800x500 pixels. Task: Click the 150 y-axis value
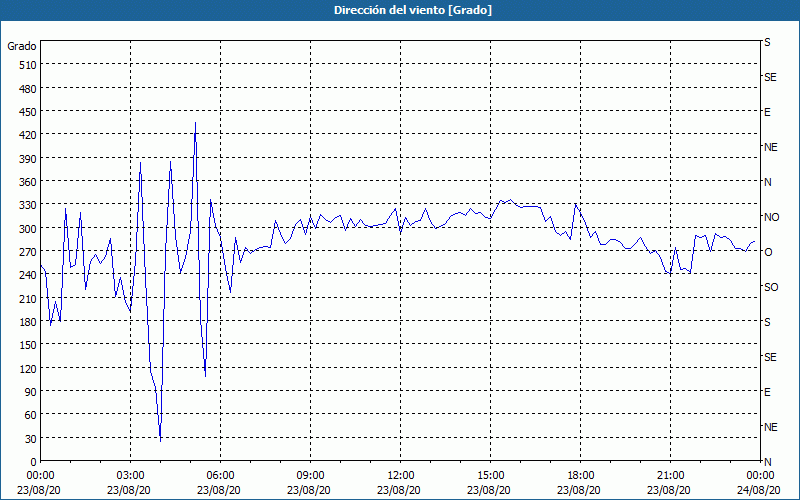[x=28, y=345]
